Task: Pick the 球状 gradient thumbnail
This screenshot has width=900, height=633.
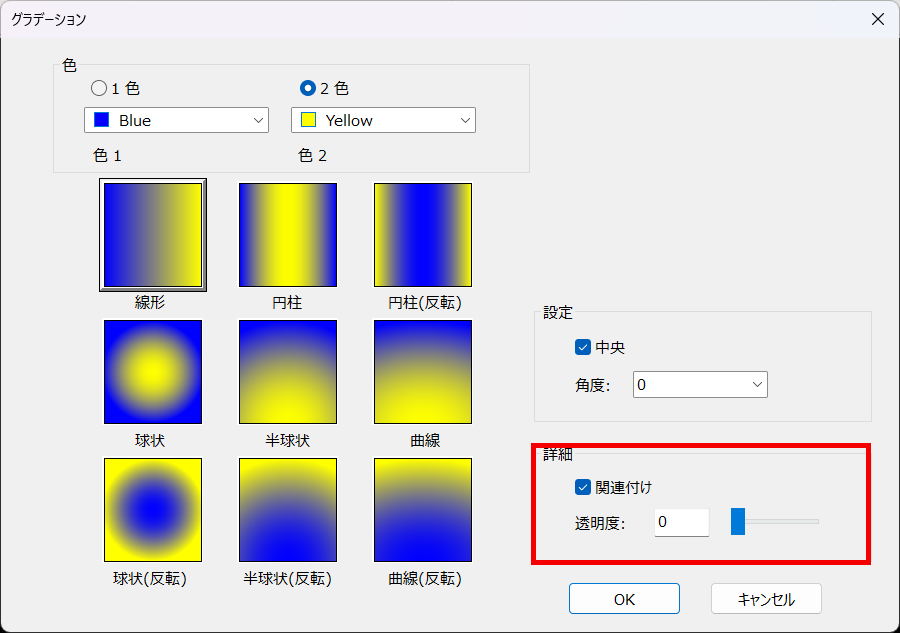Action: click(x=153, y=372)
